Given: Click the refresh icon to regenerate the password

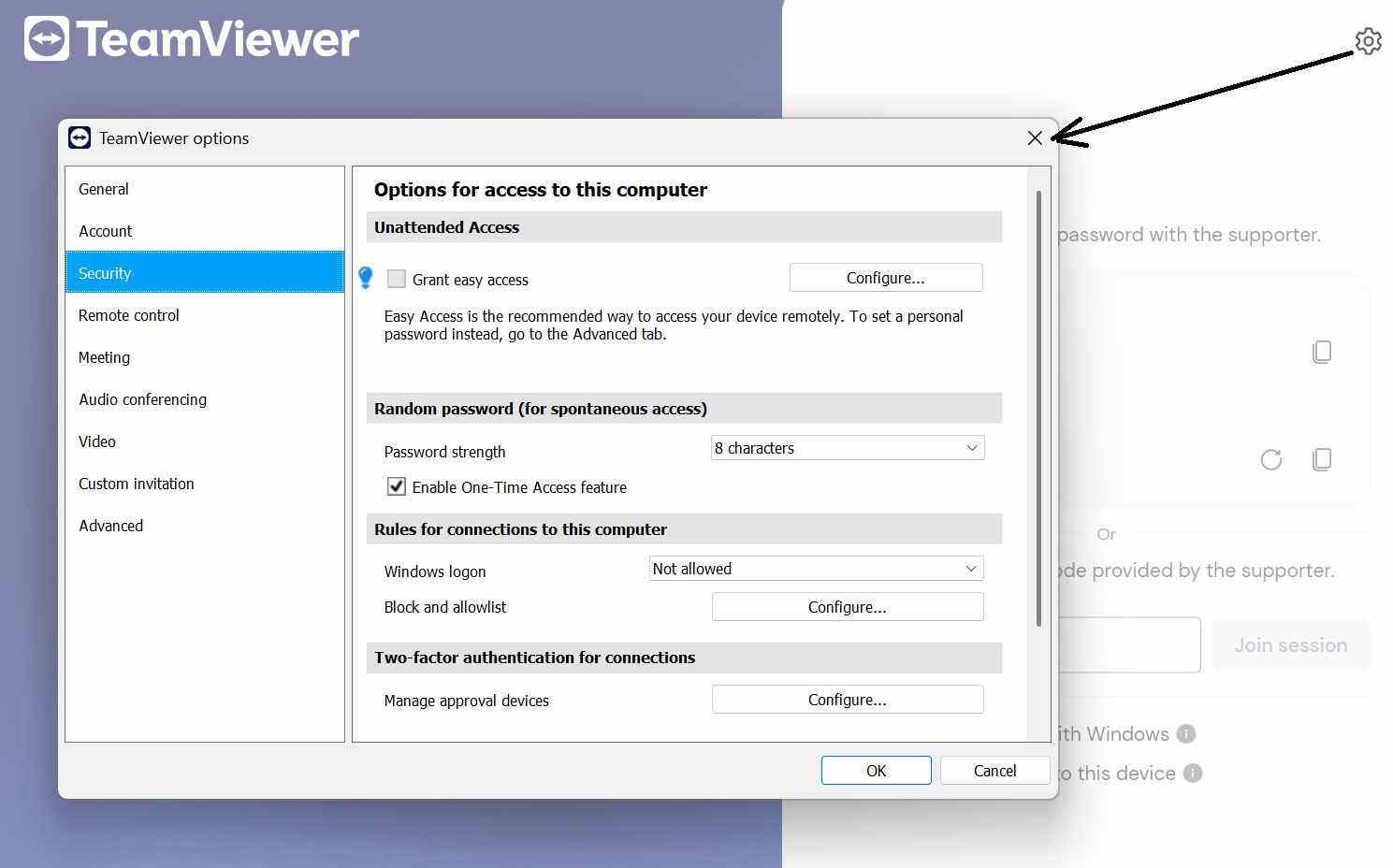Looking at the screenshot, I should click(1270, 459).
